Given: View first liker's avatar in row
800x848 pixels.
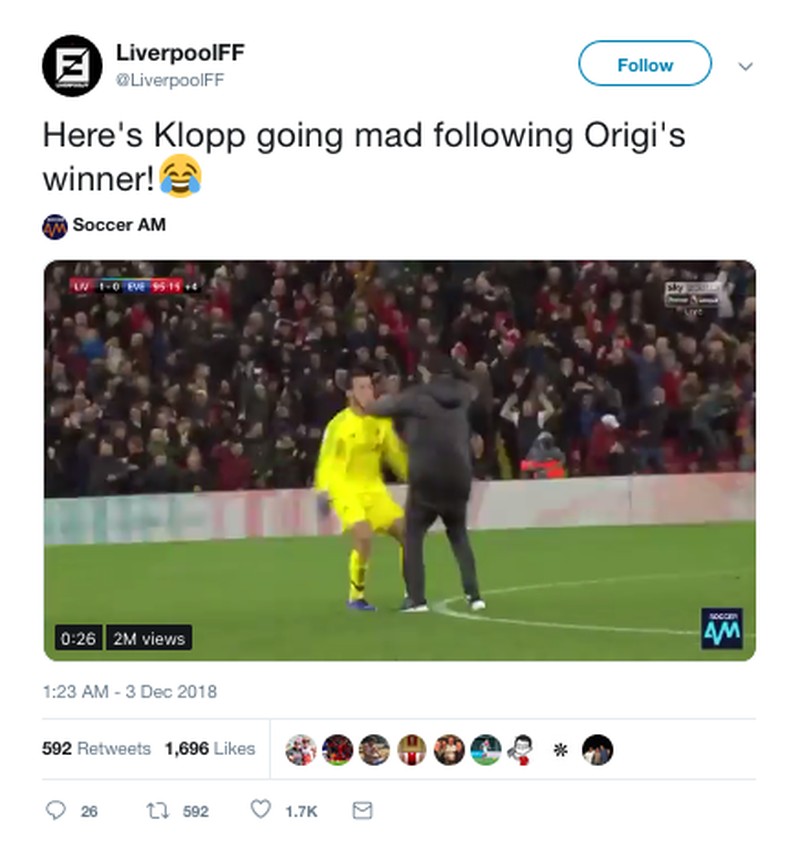Looking at the screenshot, I should tap(301, 750).
